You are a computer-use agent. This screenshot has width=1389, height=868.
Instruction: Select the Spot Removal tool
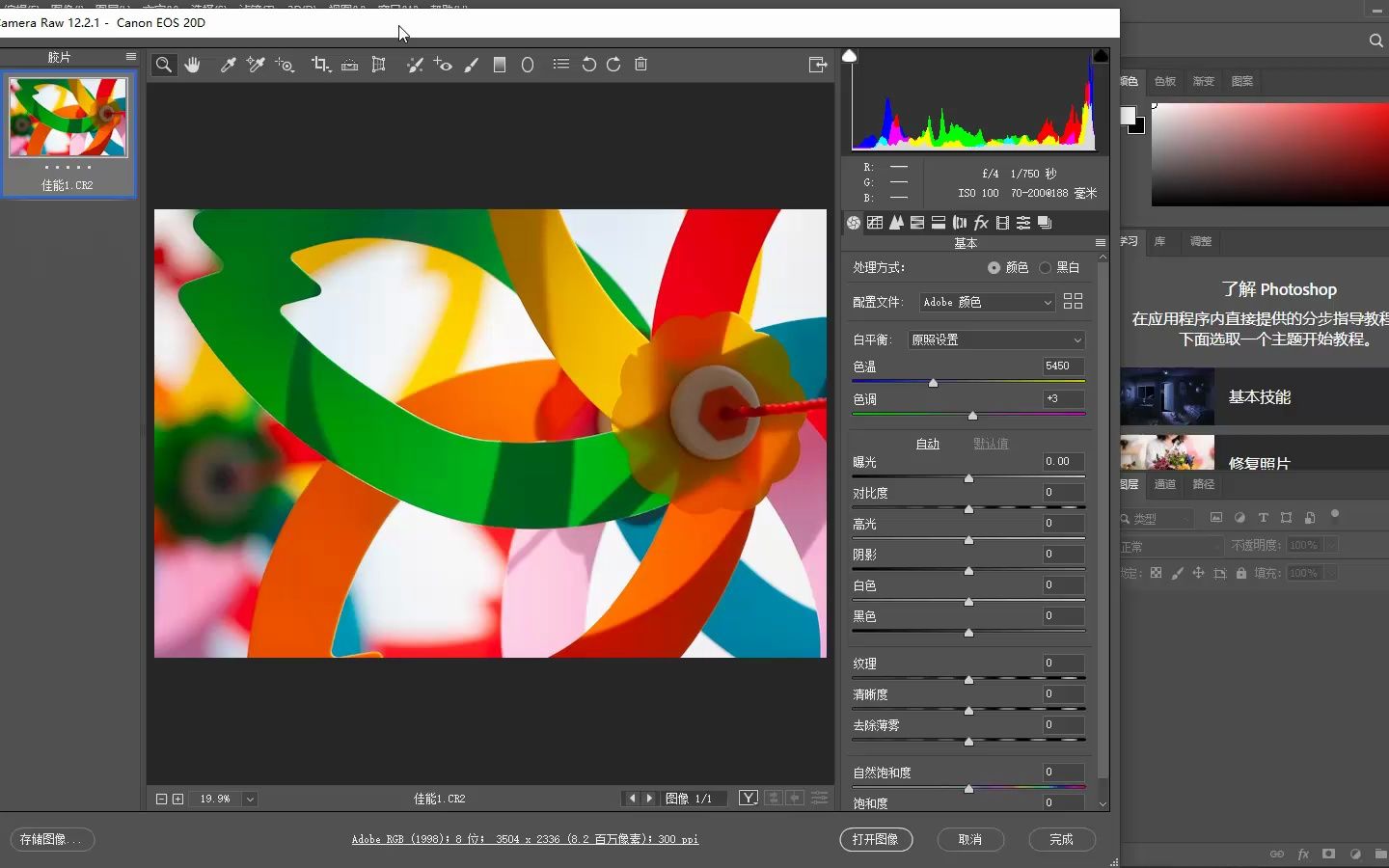click(x=416, y=65)
